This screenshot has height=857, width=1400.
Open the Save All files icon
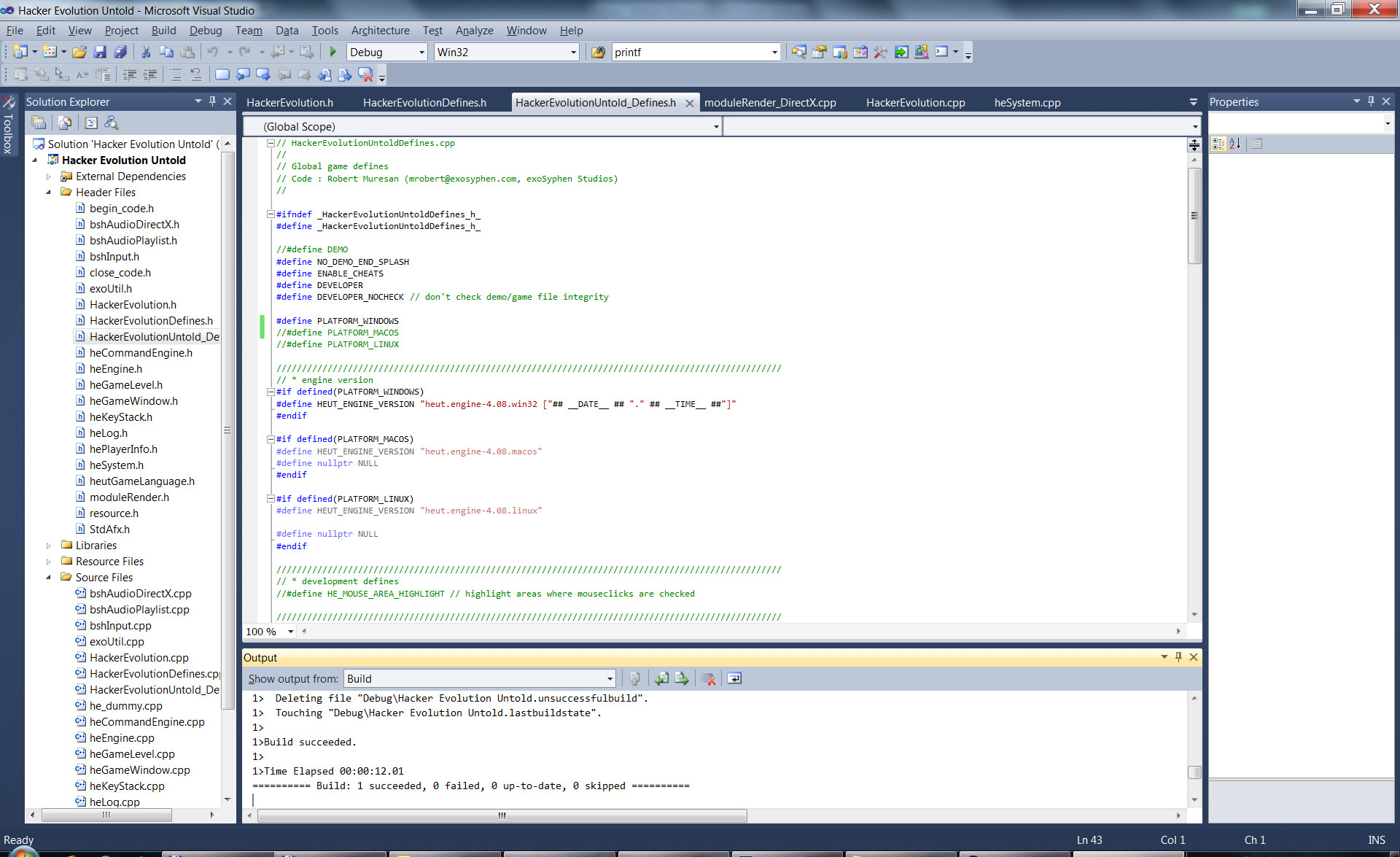[x=121, y=52]
